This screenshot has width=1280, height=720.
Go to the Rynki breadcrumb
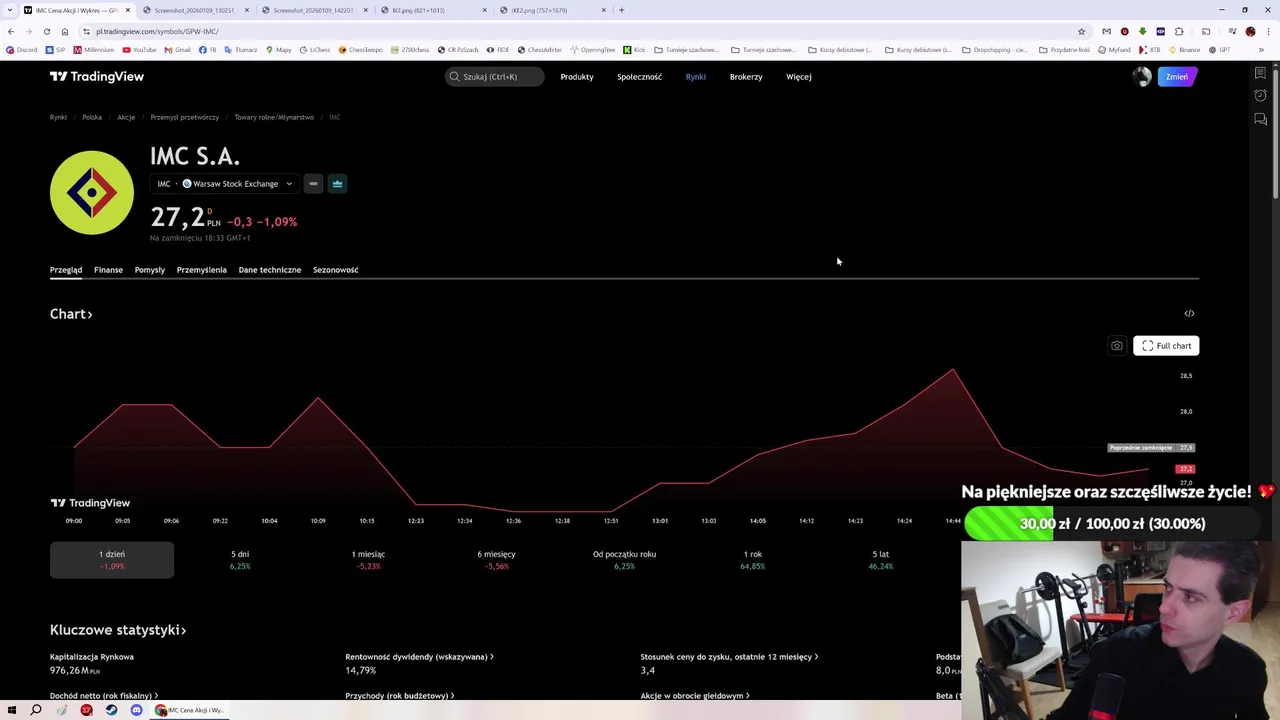coord(58,117)
